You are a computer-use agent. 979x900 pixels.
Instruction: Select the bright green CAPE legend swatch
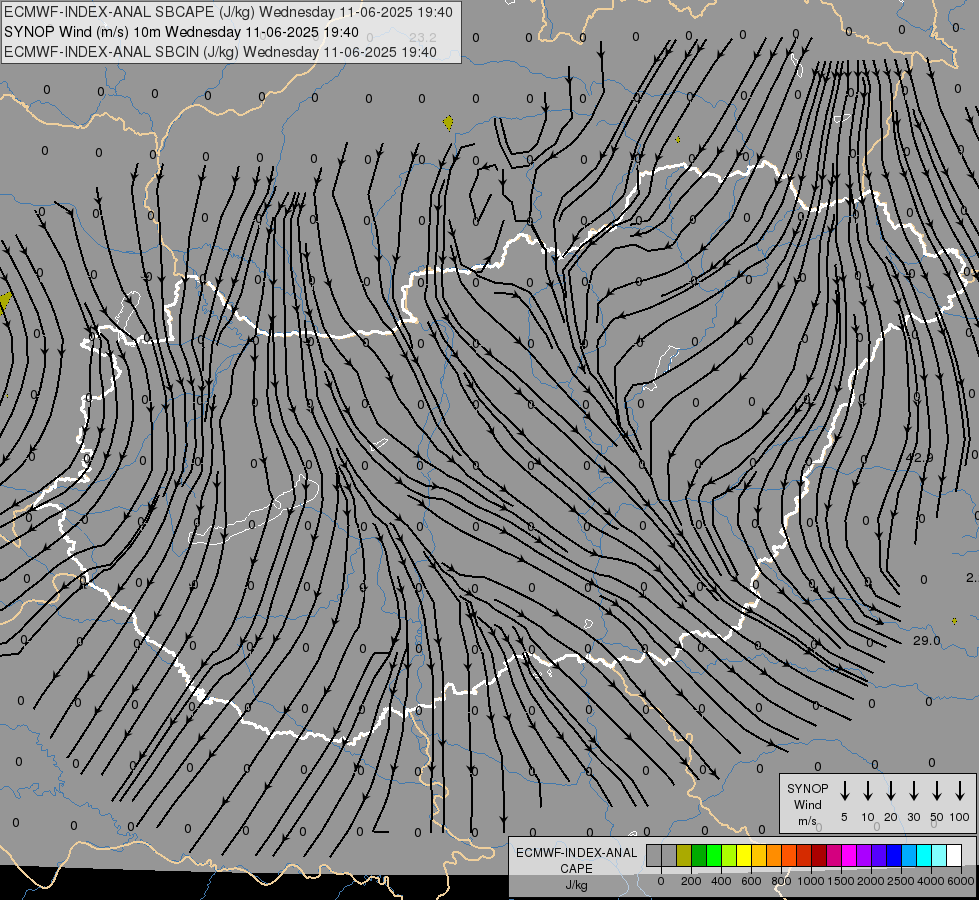coord(714,855)
